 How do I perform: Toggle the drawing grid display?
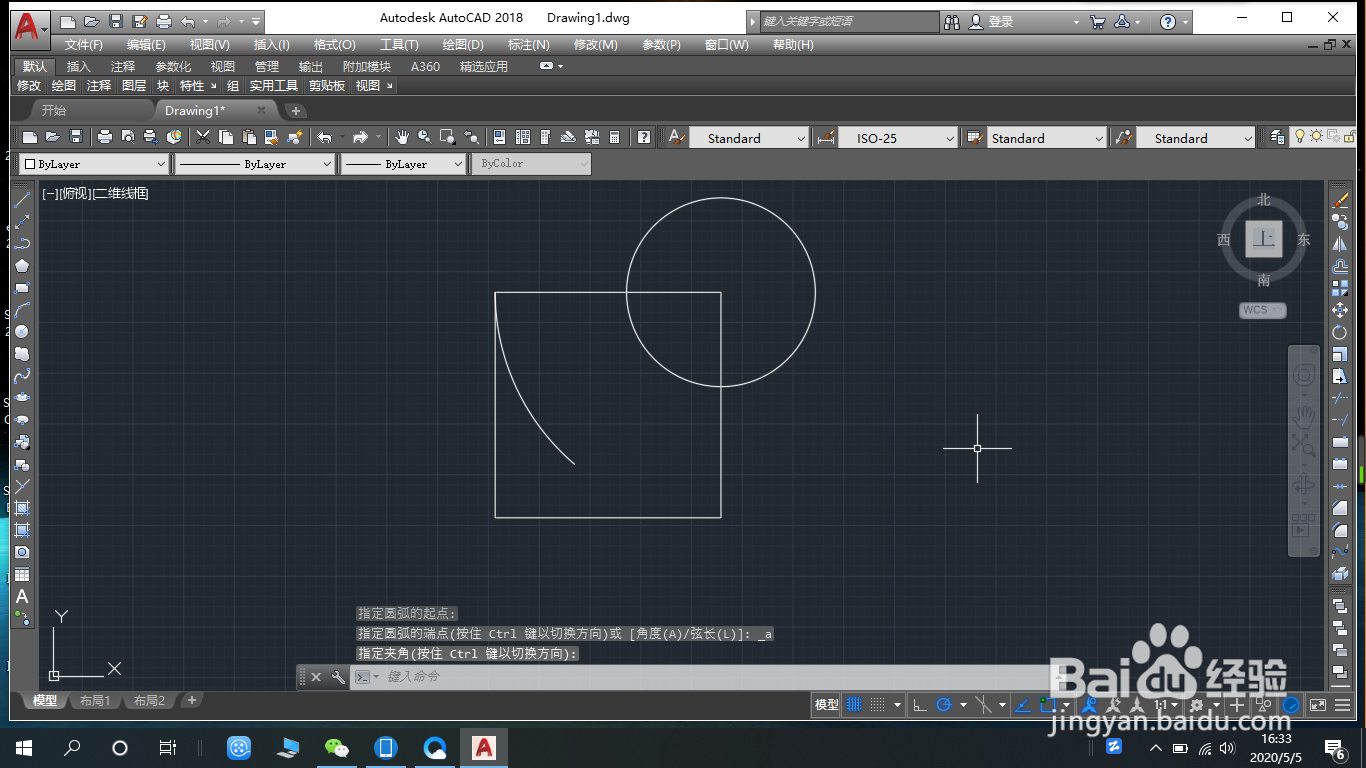click(854, 705)
